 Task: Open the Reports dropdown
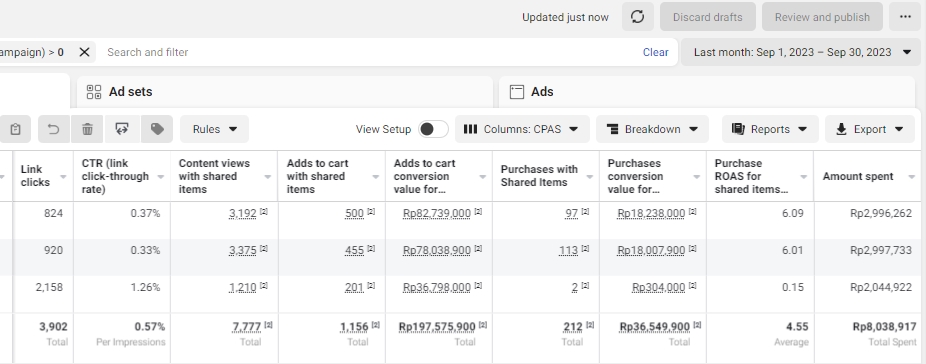point(770,129)
